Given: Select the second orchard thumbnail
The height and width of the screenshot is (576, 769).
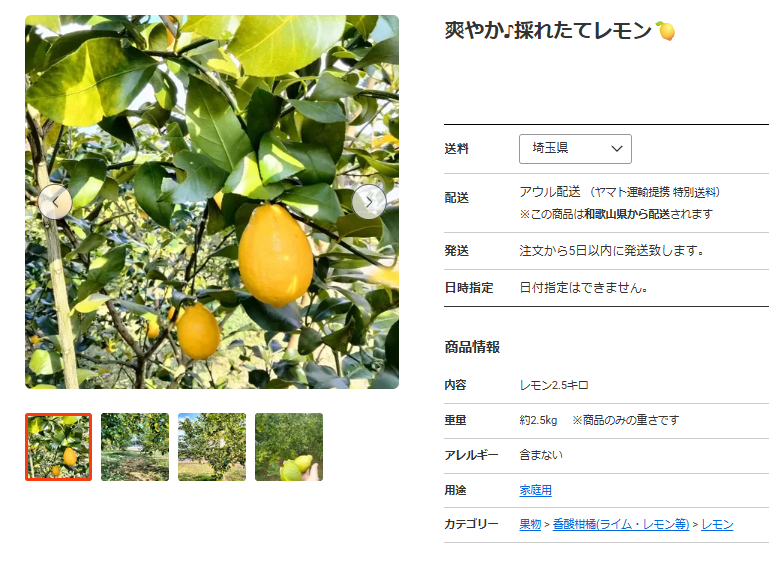Looking at the screenshot, I should tap(135, 447).
